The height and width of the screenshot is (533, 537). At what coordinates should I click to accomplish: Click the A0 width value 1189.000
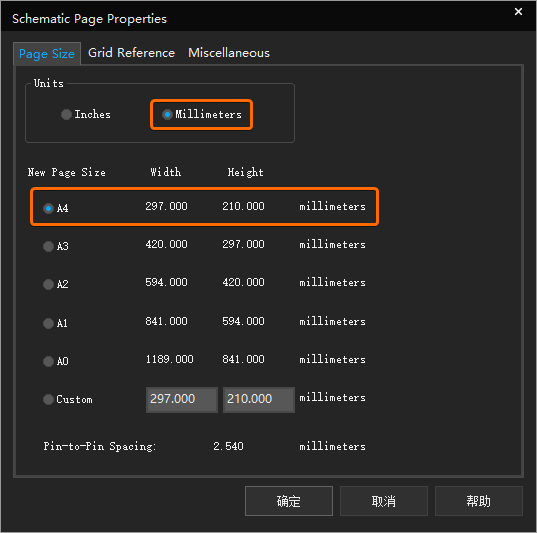[x=170, y=359]
